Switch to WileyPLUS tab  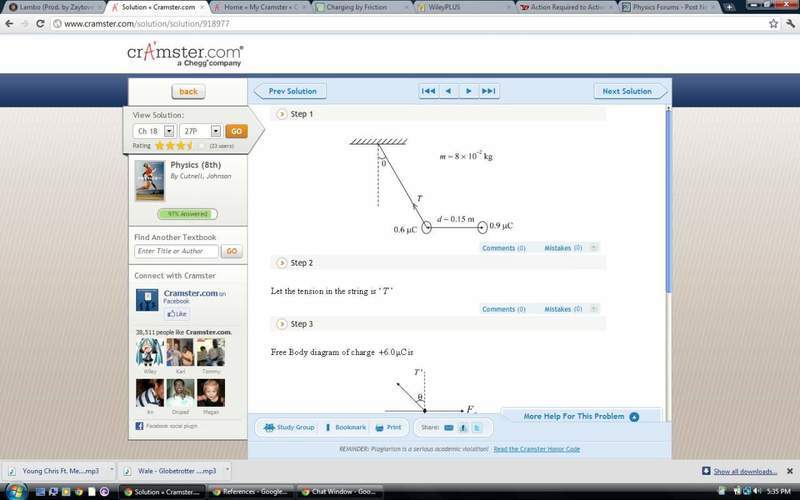click(x=464, y=7)
